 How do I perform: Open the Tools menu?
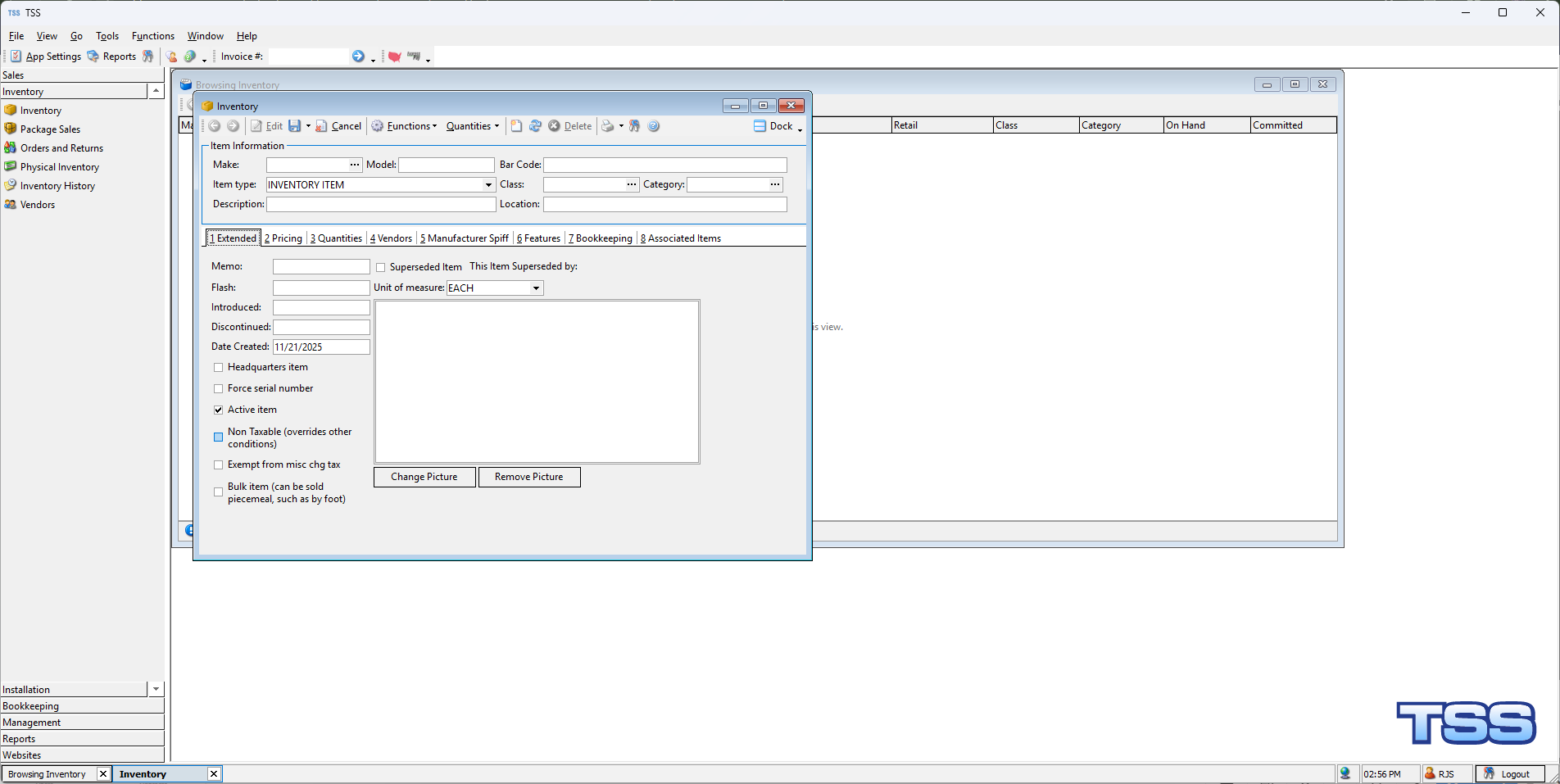pos(107,36)
